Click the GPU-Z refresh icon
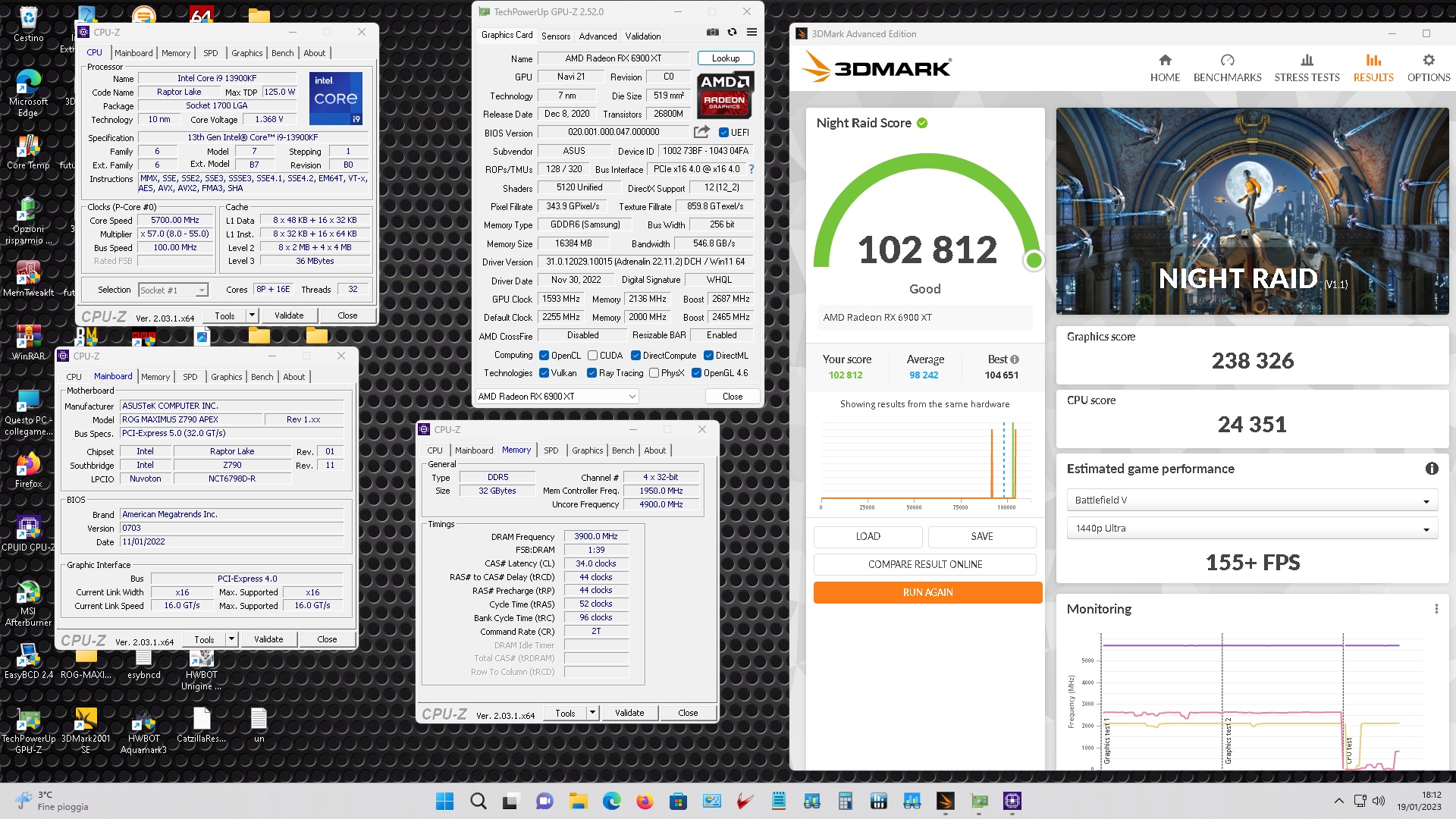Screen dimensions: 1456x819 point(732,32)
